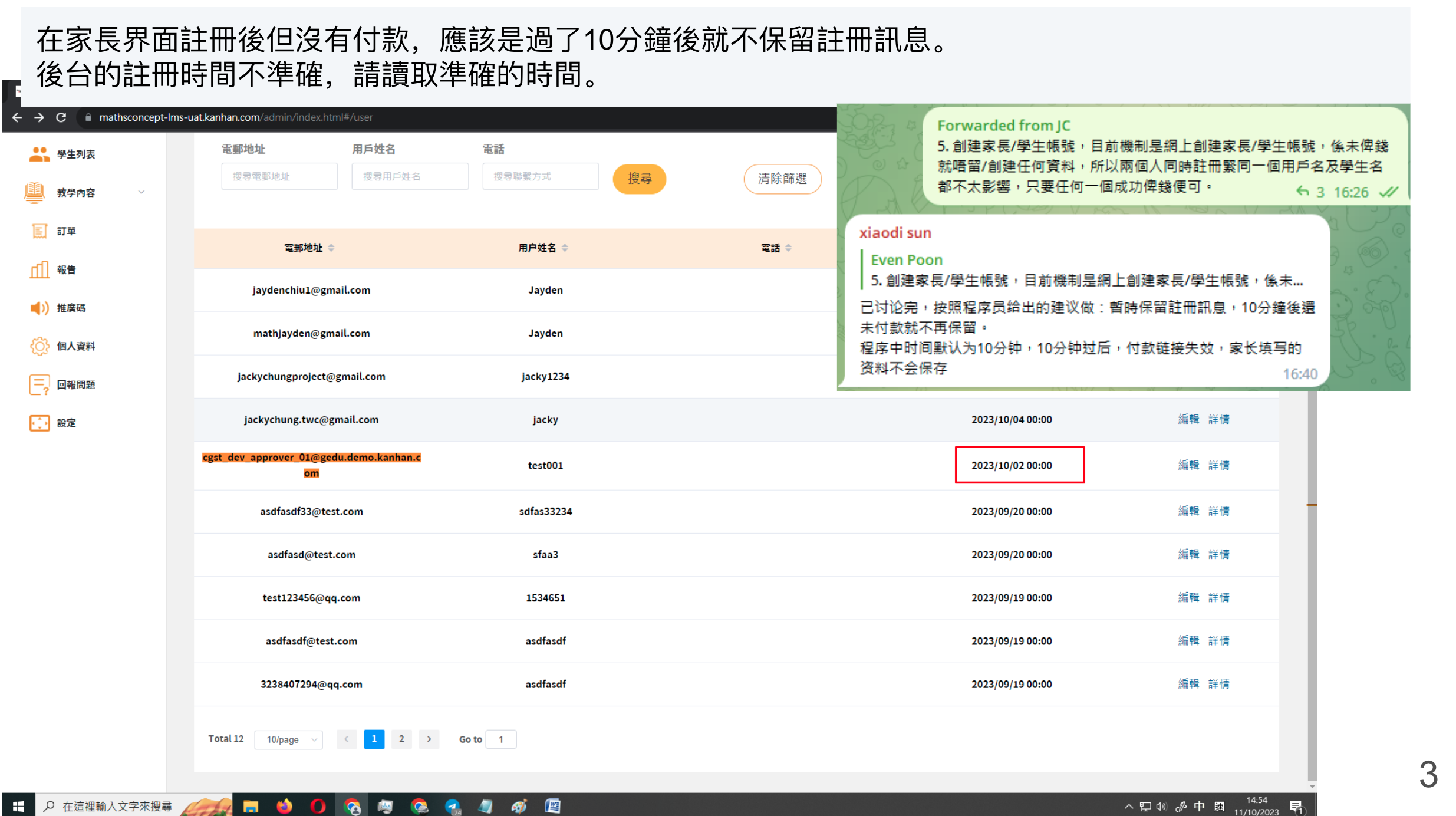This screenshot has height=816, width=1456.
Task: Click the 清除篩選 button
Action: click(782, 178)
